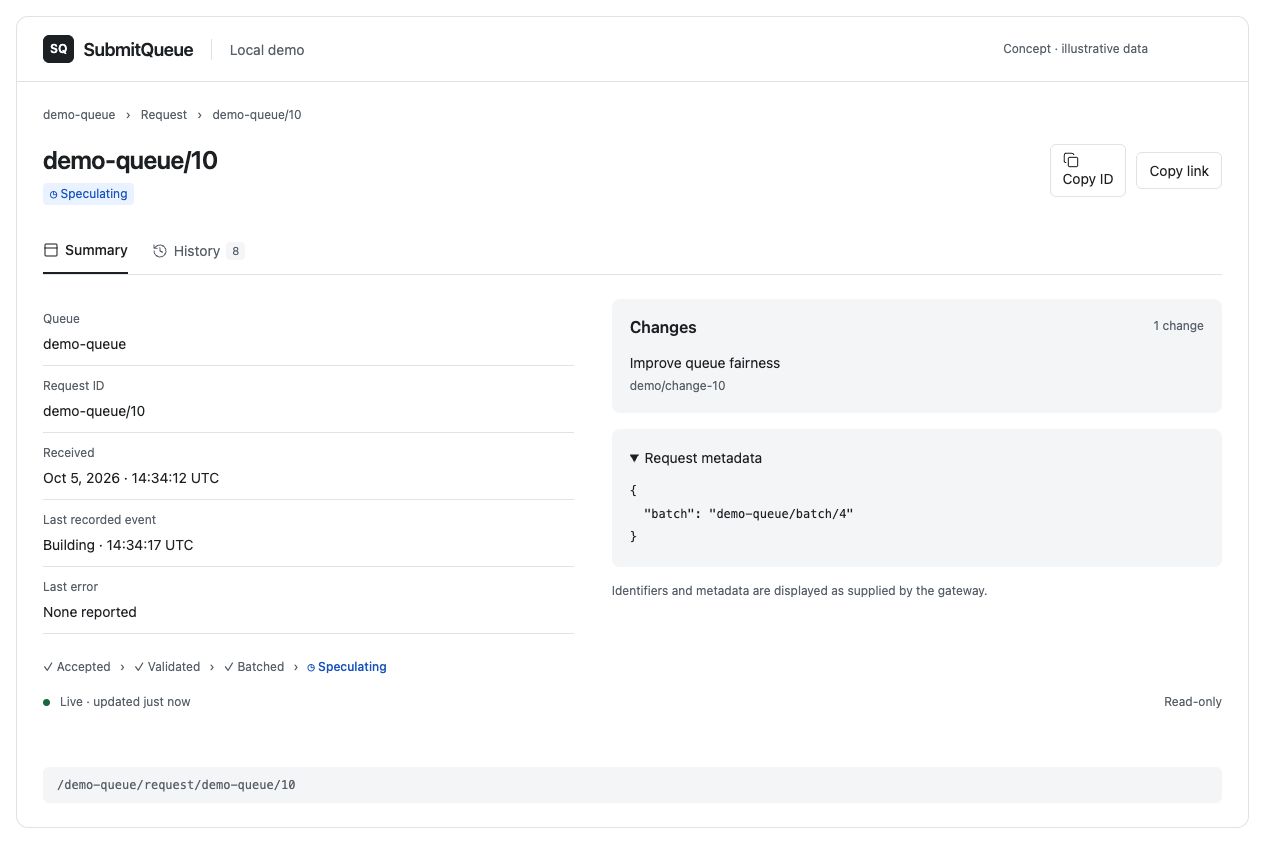Click the batch value in the metadata JSON

click(x=782, y=514)
